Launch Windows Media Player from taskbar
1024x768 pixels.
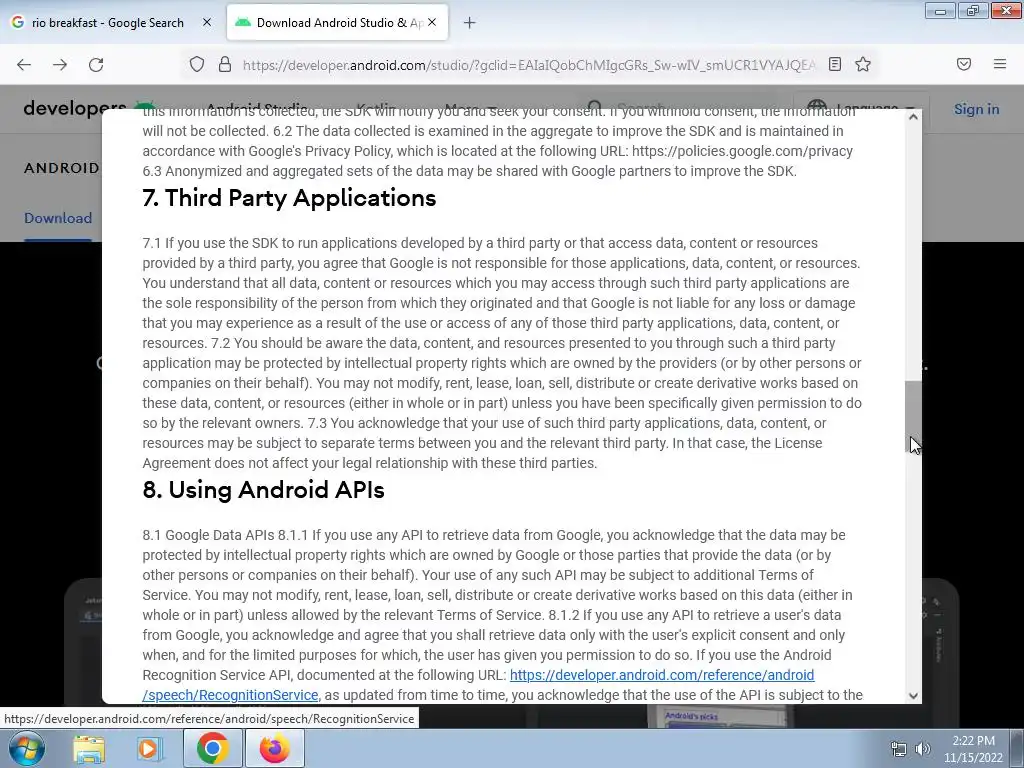point(148,748)
